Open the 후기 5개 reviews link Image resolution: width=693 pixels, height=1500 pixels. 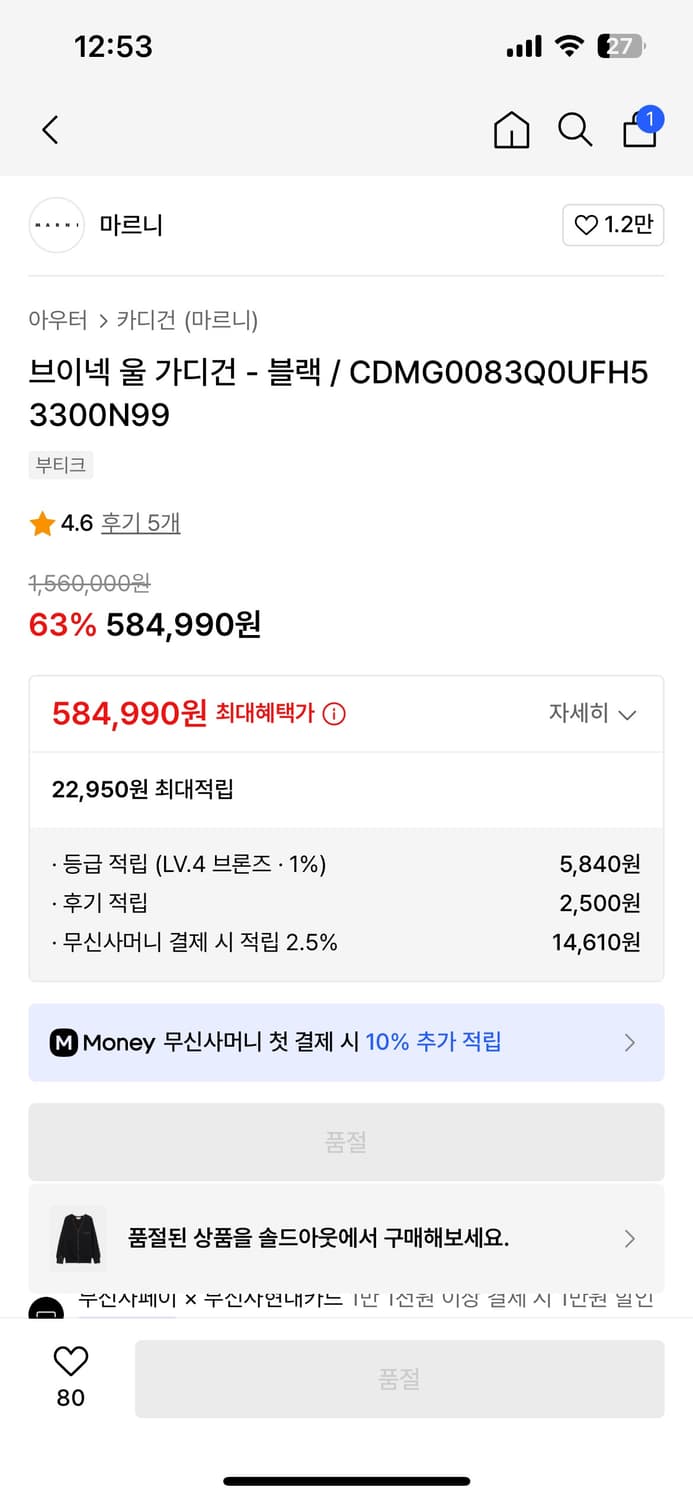tap(140, 522)
